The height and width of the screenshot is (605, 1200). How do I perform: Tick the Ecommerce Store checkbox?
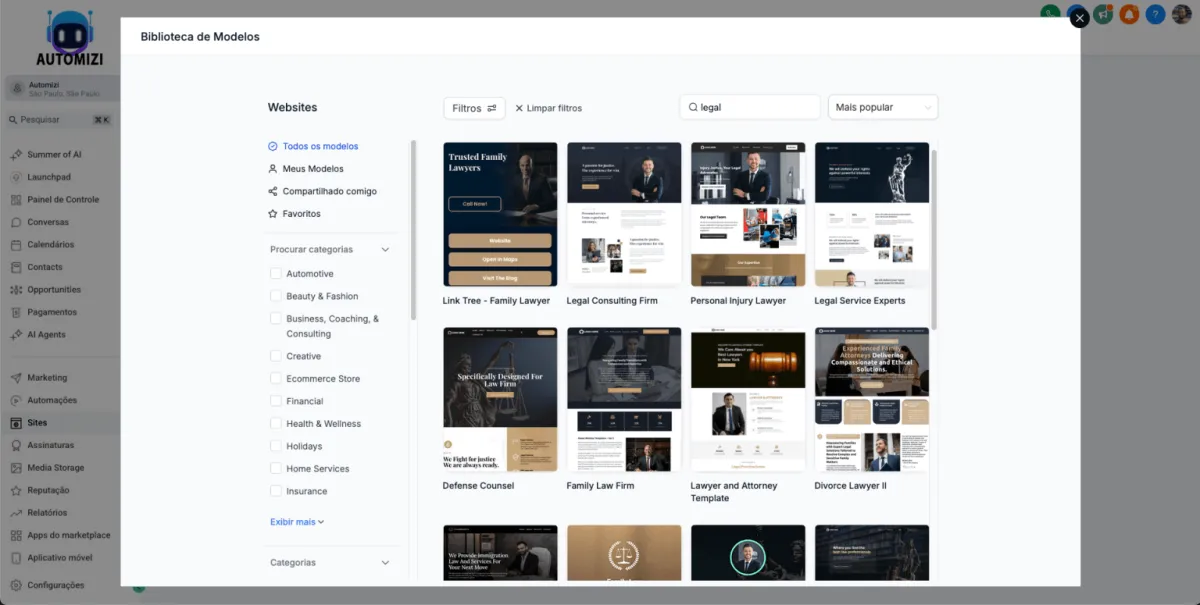tap(276, 379)
